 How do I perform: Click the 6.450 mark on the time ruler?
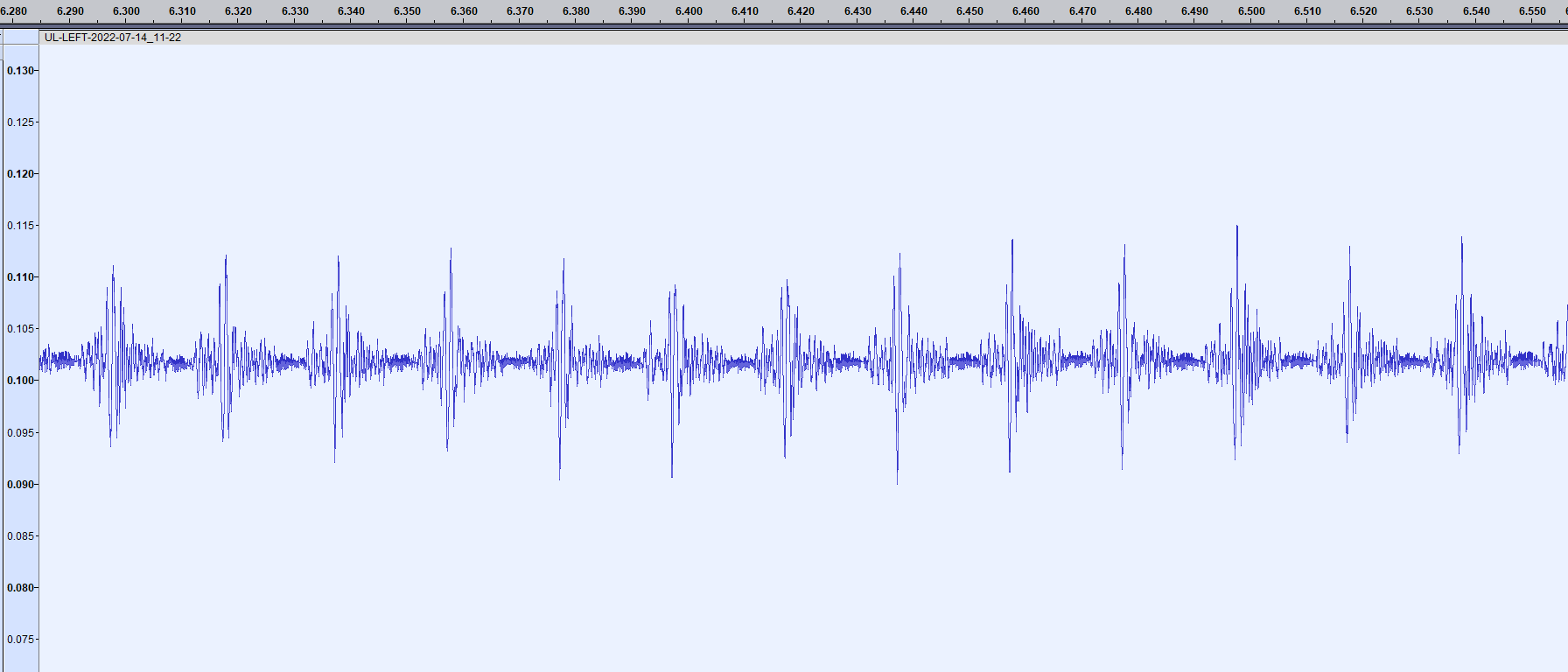point(969,11)
